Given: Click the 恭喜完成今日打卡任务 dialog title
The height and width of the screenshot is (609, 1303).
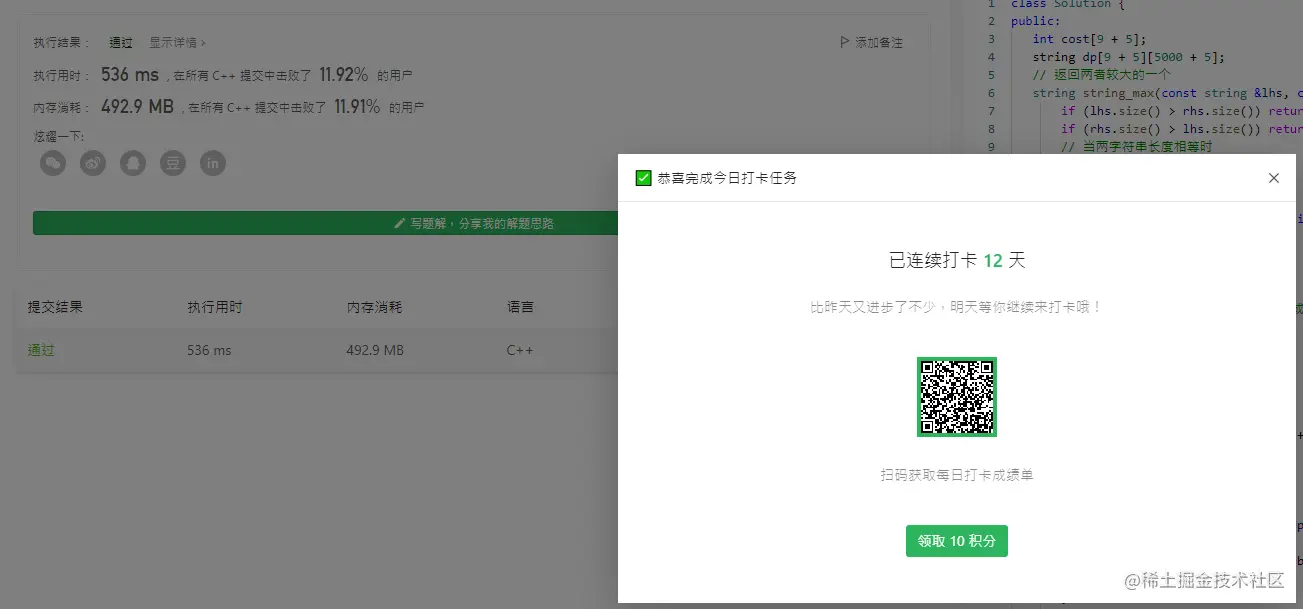Looking at the screenshot, I should click(727, 178).
